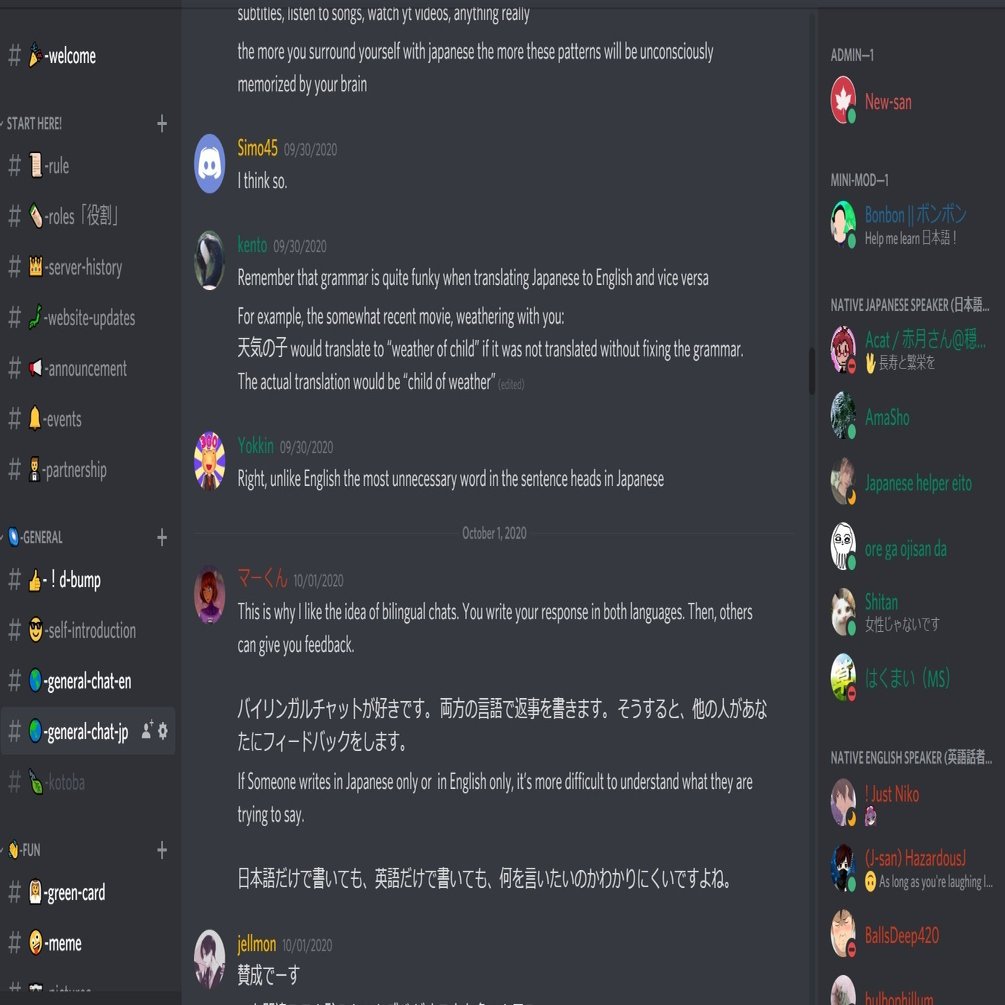
Task: Add a channel to FUN category
Action: [x=162, y=850]
